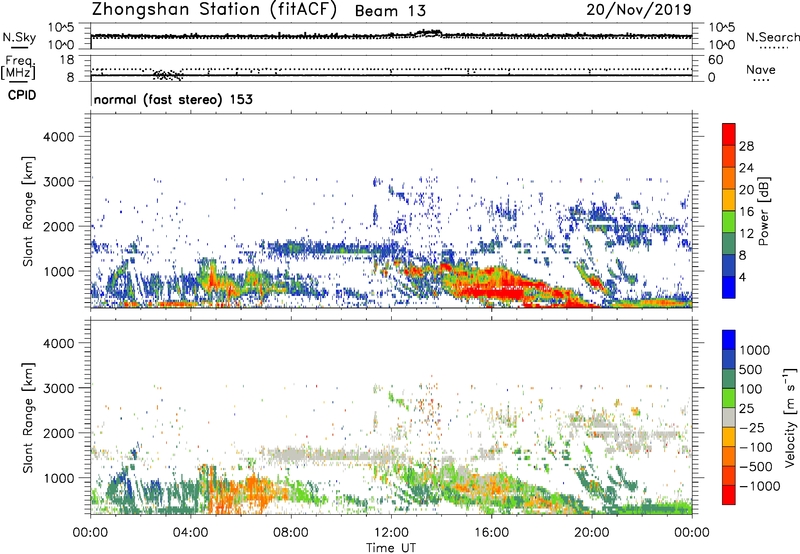The width and height of the screenshot is (800, 554).
Task: Select 'normal (fast stereo) 153' text
Action: 173,99
